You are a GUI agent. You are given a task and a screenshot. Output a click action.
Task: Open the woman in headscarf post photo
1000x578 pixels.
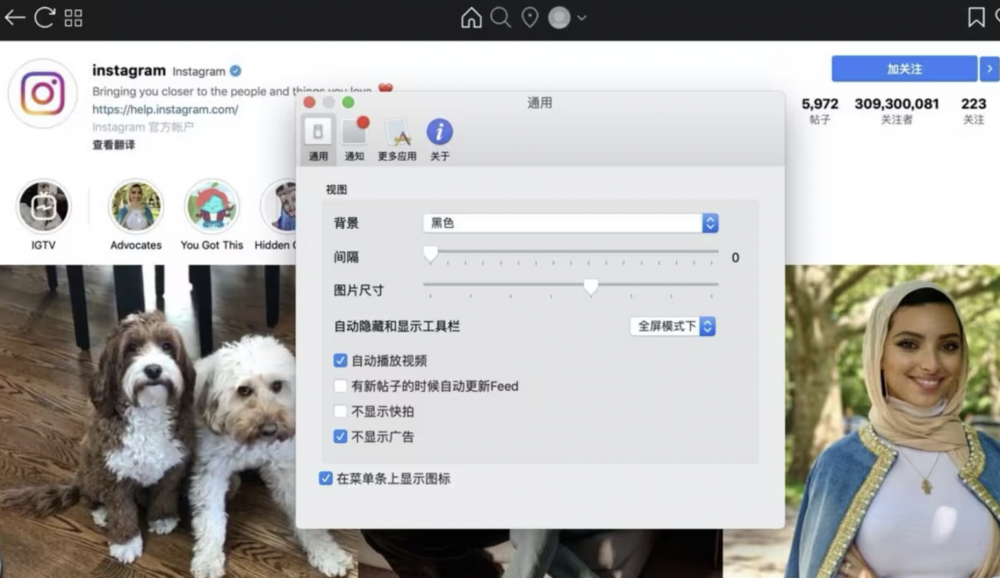pos(892,421)
